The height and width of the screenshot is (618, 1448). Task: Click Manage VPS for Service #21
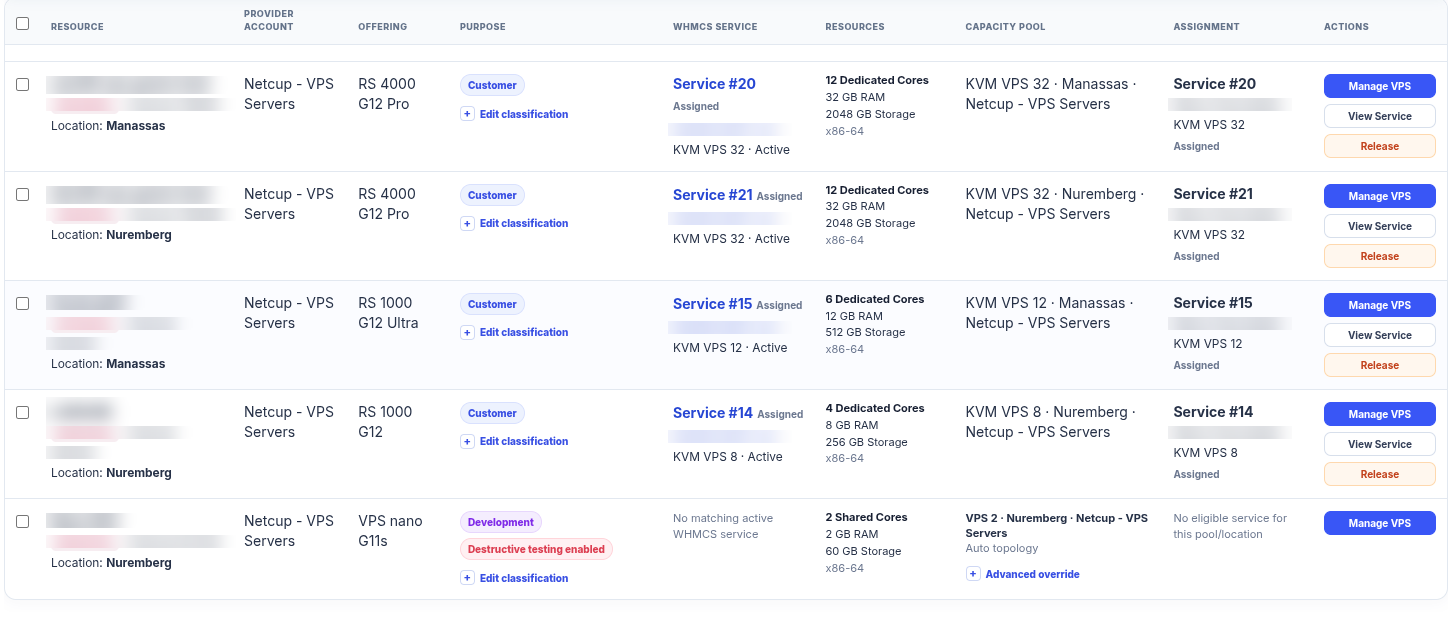click(1379, 196)
